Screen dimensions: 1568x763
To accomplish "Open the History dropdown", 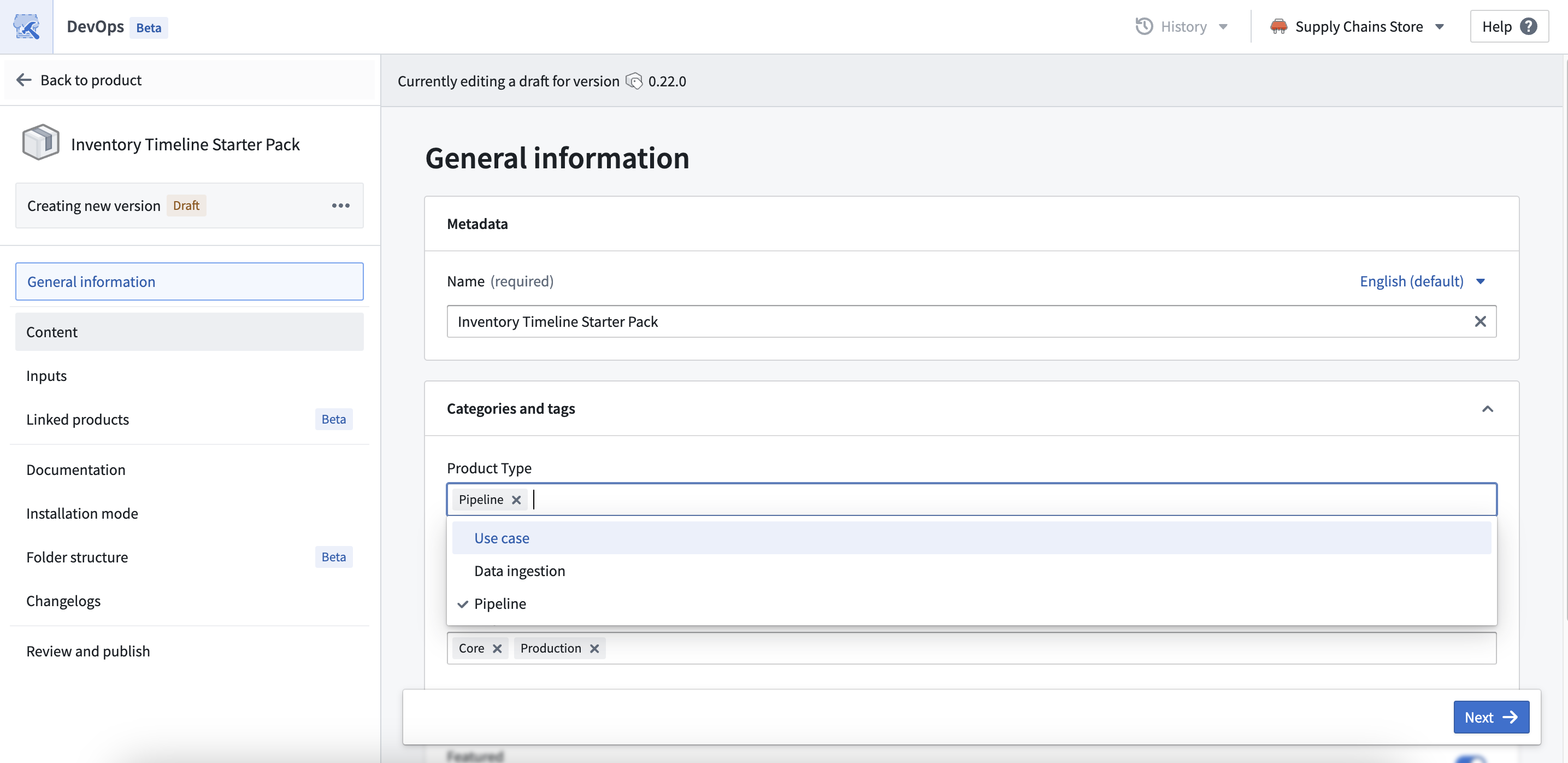I will (x=1182, y=27).
